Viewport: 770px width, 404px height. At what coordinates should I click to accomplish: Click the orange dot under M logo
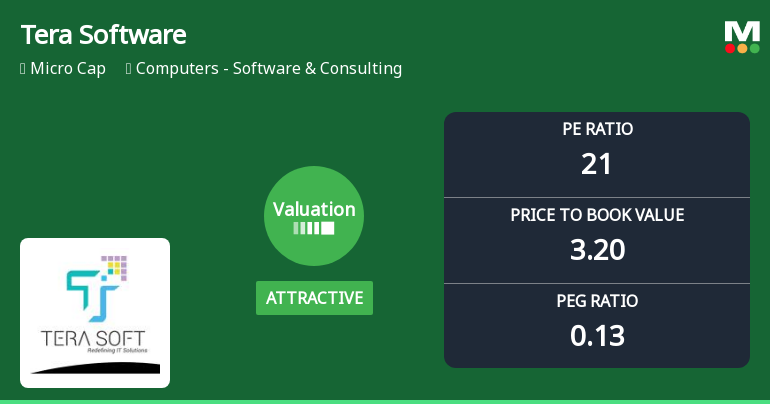pos(742,48)
